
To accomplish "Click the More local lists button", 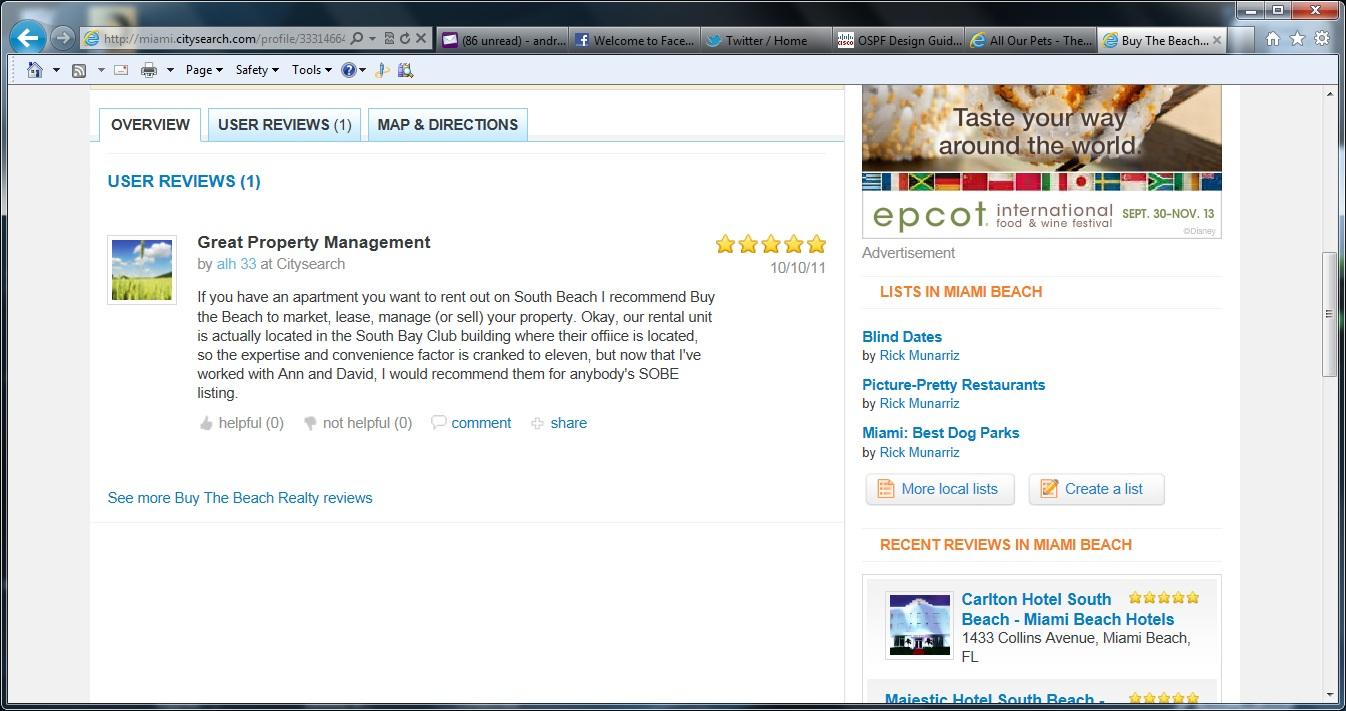I will tap(939, 489).
